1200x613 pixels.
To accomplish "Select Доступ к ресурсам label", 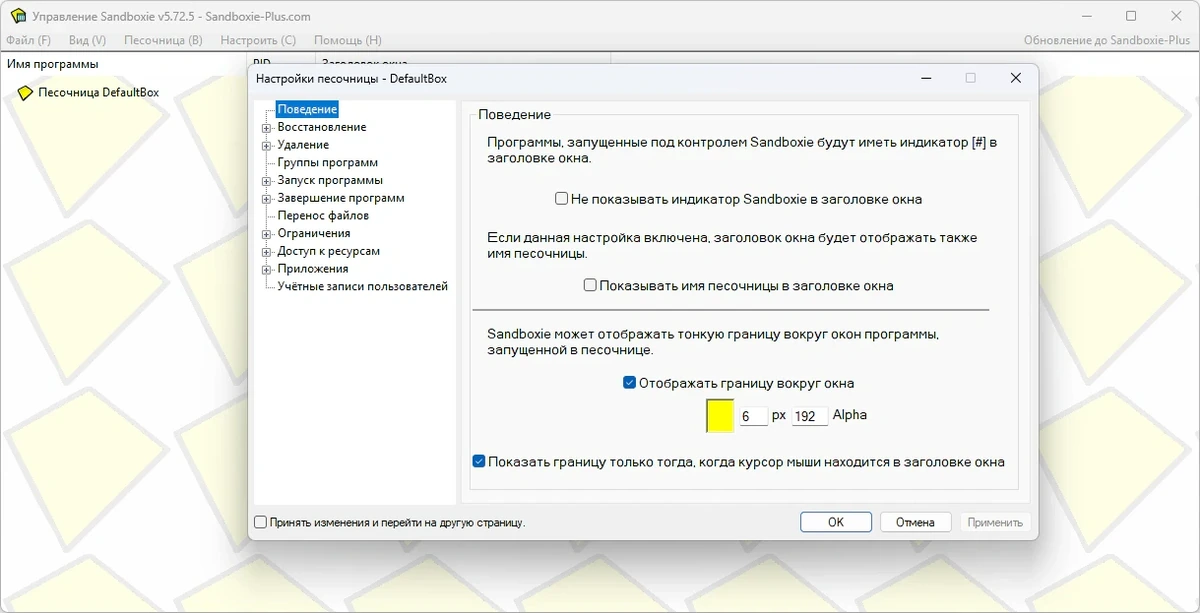I will tap(329, 251).
